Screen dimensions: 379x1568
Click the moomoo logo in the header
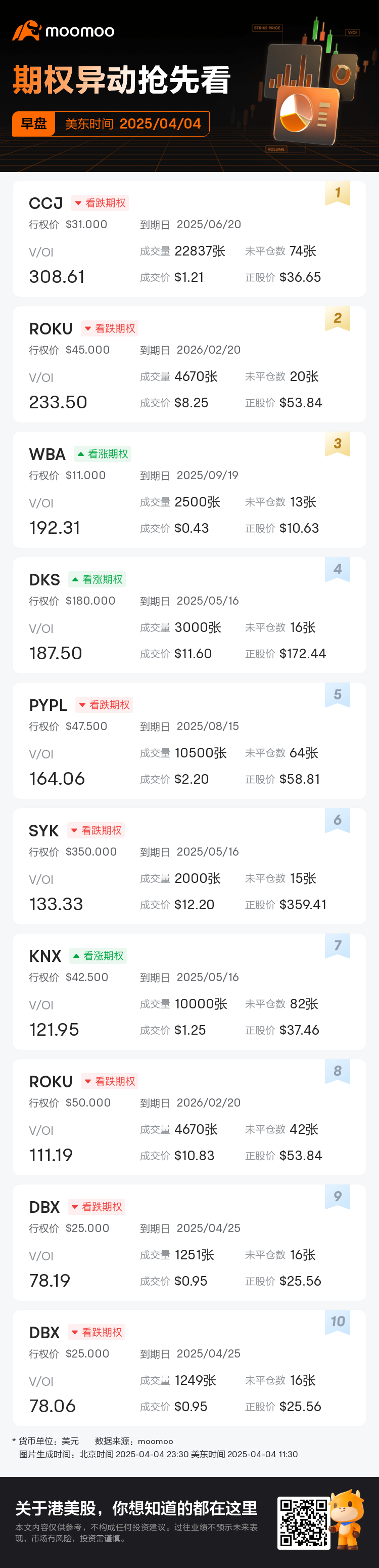click(63, 31)
